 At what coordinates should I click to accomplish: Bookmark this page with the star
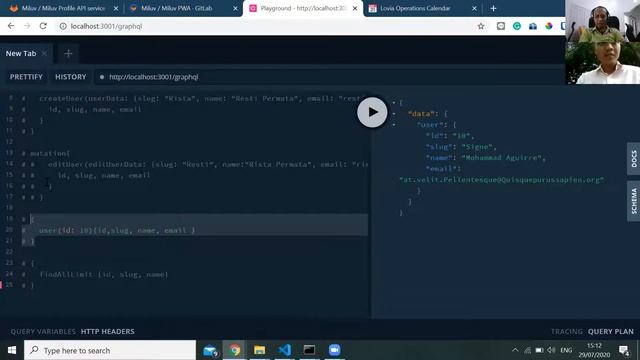481,26
